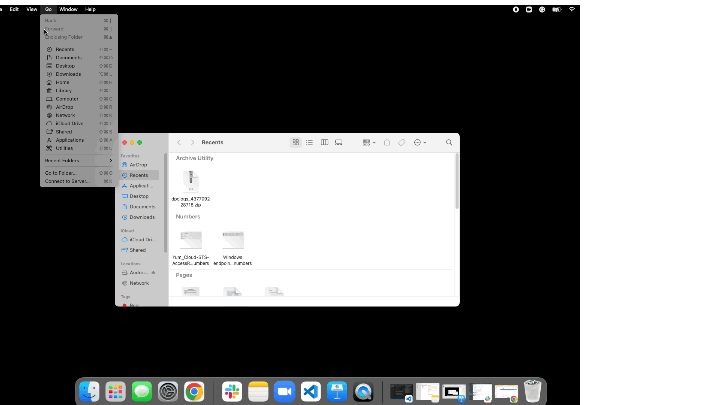Open the Finder search magnifier
This screenshot has height=405, width=720.
[x=449, y=143]
